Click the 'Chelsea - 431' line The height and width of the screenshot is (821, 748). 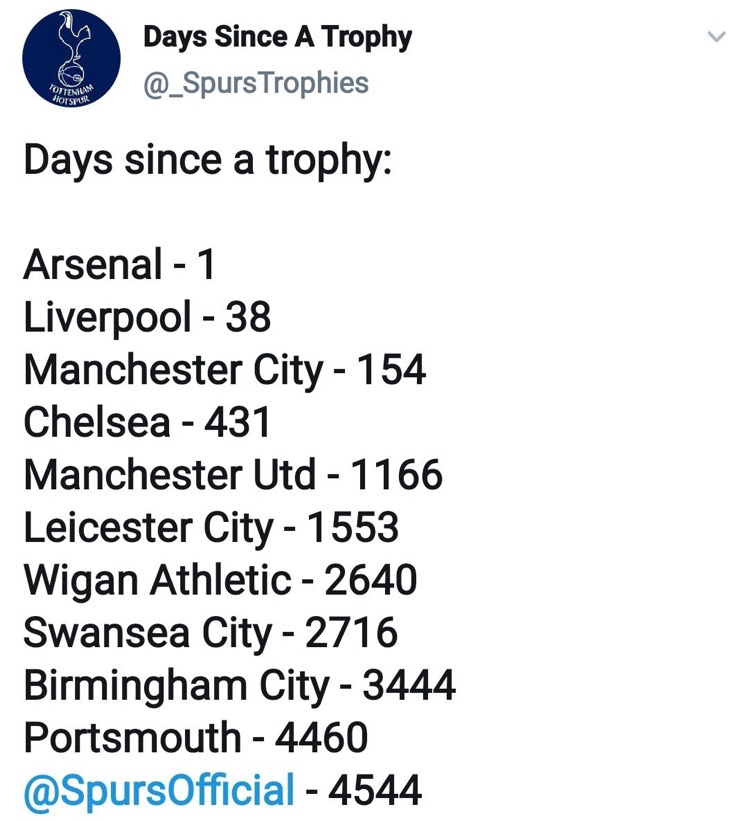pyautogui.click(x=147, y=422)
